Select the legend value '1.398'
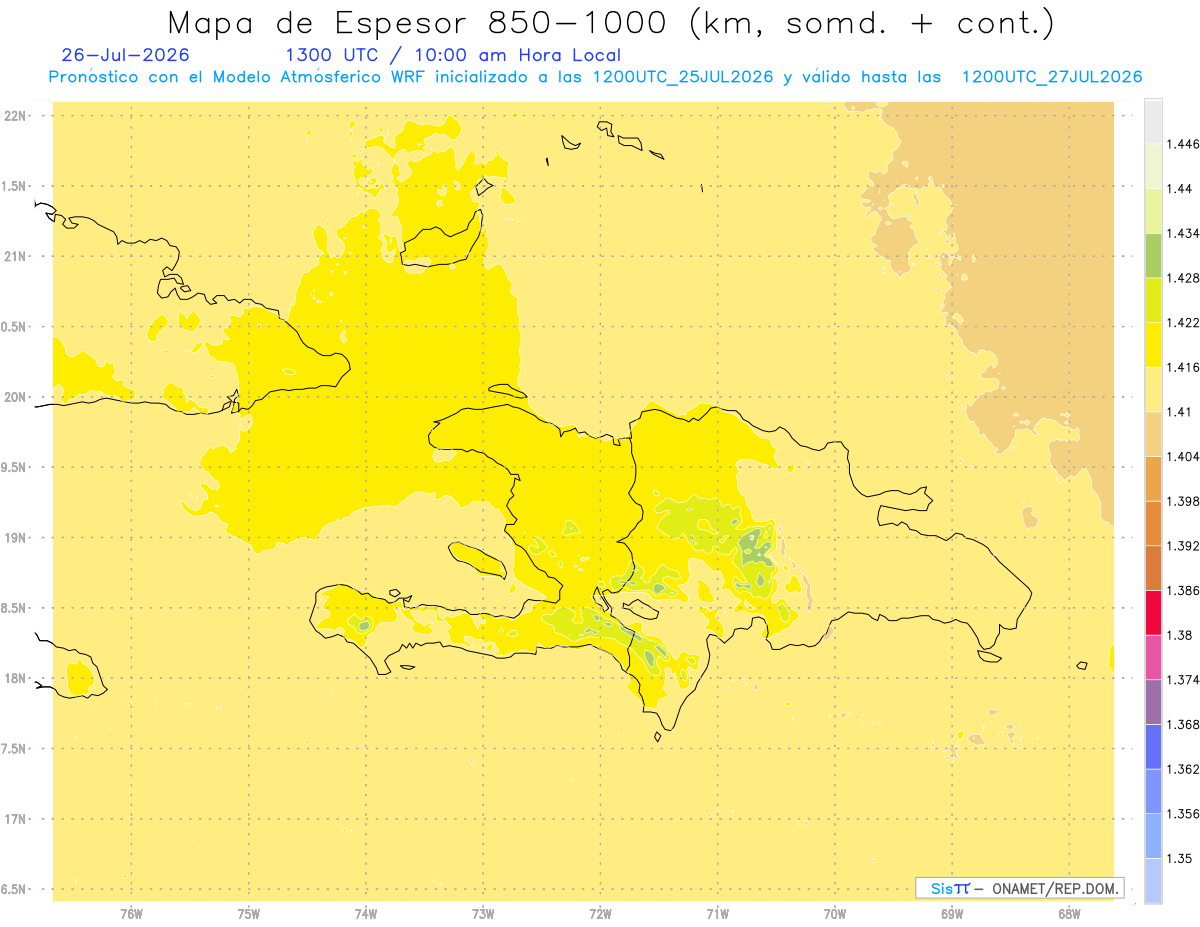Image resolution: width=1200 pixels, height=927 pixels. click(x=1182, y=501)
